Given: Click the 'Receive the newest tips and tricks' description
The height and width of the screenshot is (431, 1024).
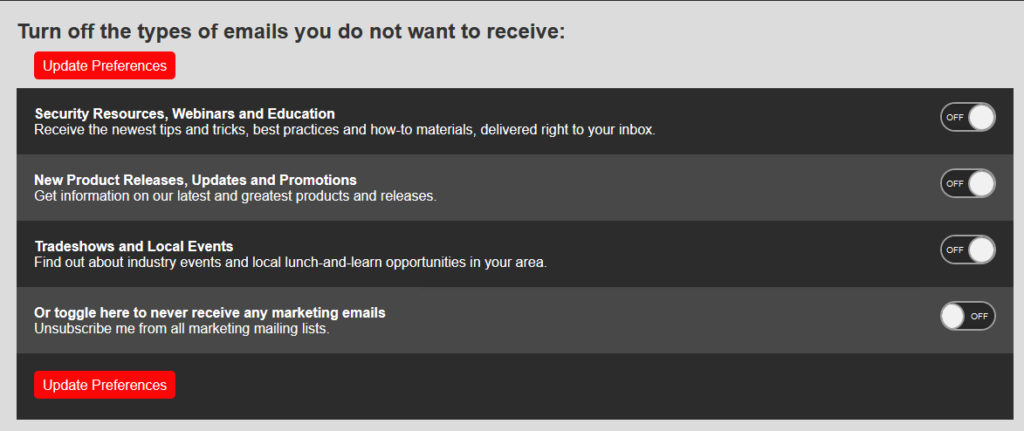Looking at the screenshot, I should [345, 130].
